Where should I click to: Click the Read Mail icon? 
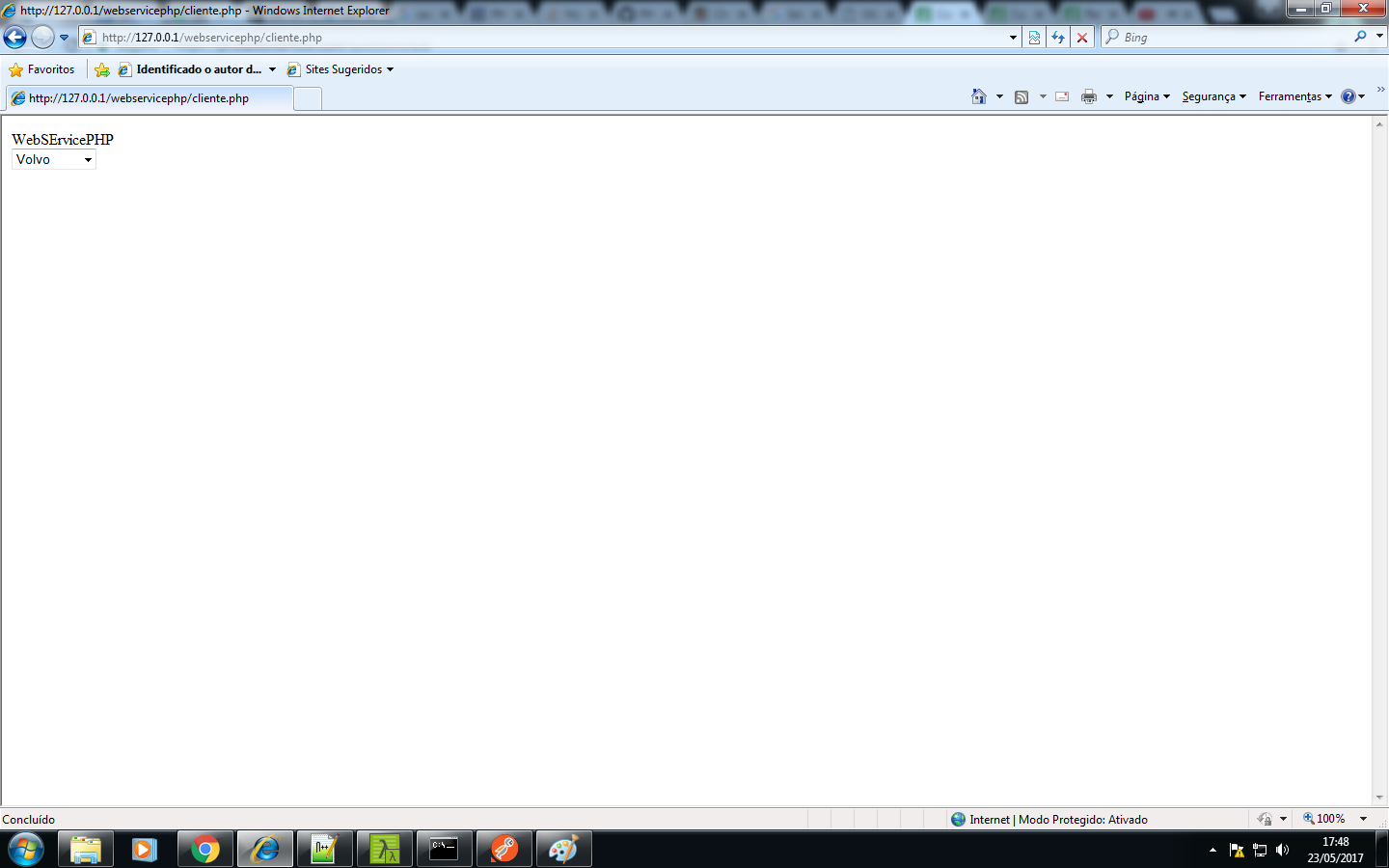tap(1062, 96)
